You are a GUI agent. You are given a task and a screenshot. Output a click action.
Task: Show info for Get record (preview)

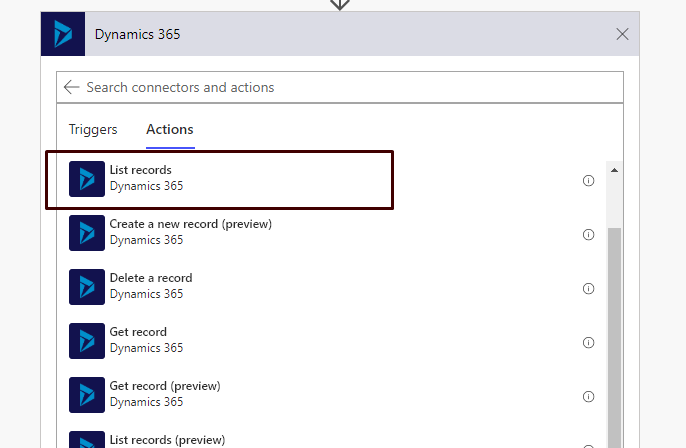pos(588,397)
